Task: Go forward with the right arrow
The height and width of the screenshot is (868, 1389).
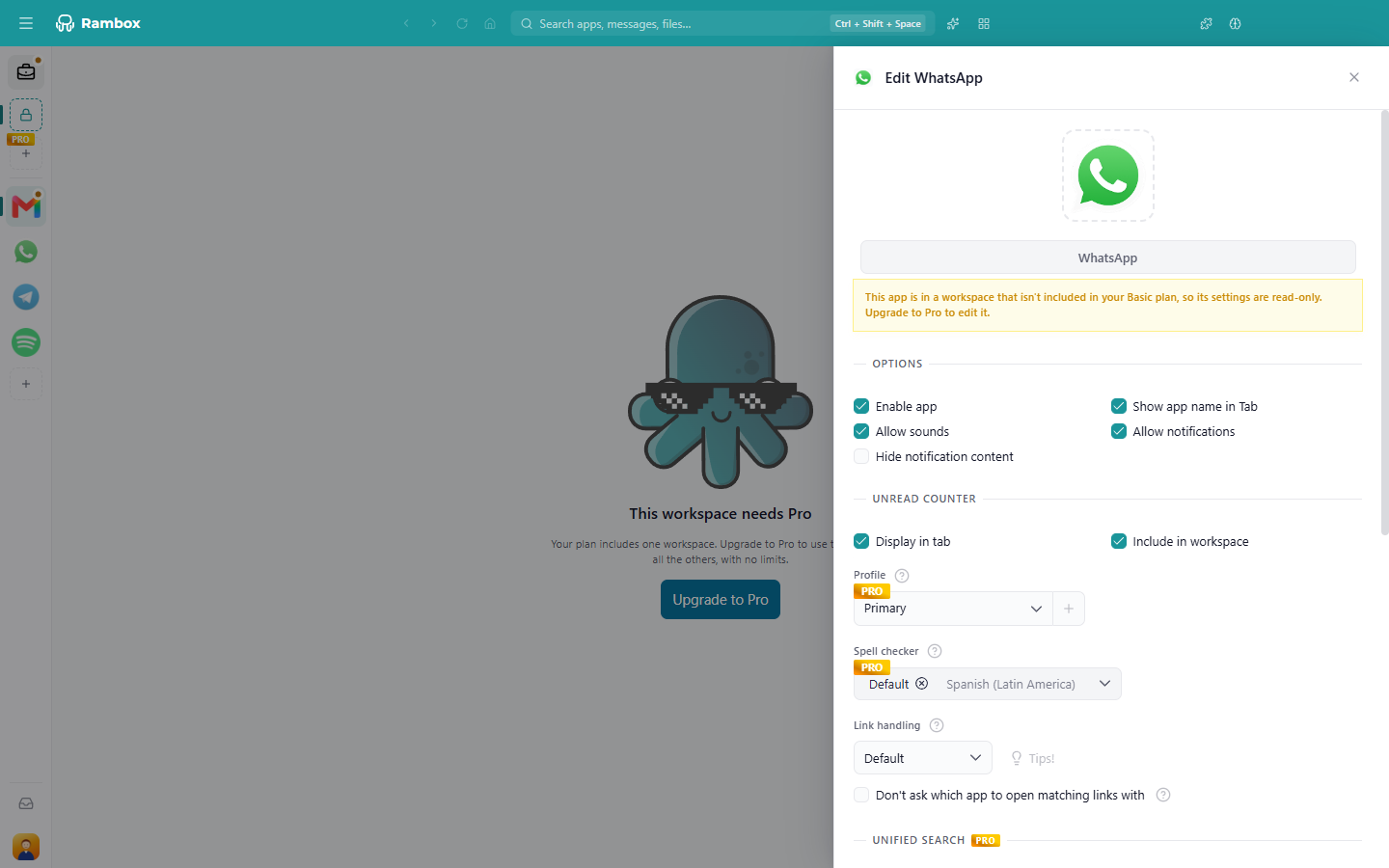Action: click(434, 23)
